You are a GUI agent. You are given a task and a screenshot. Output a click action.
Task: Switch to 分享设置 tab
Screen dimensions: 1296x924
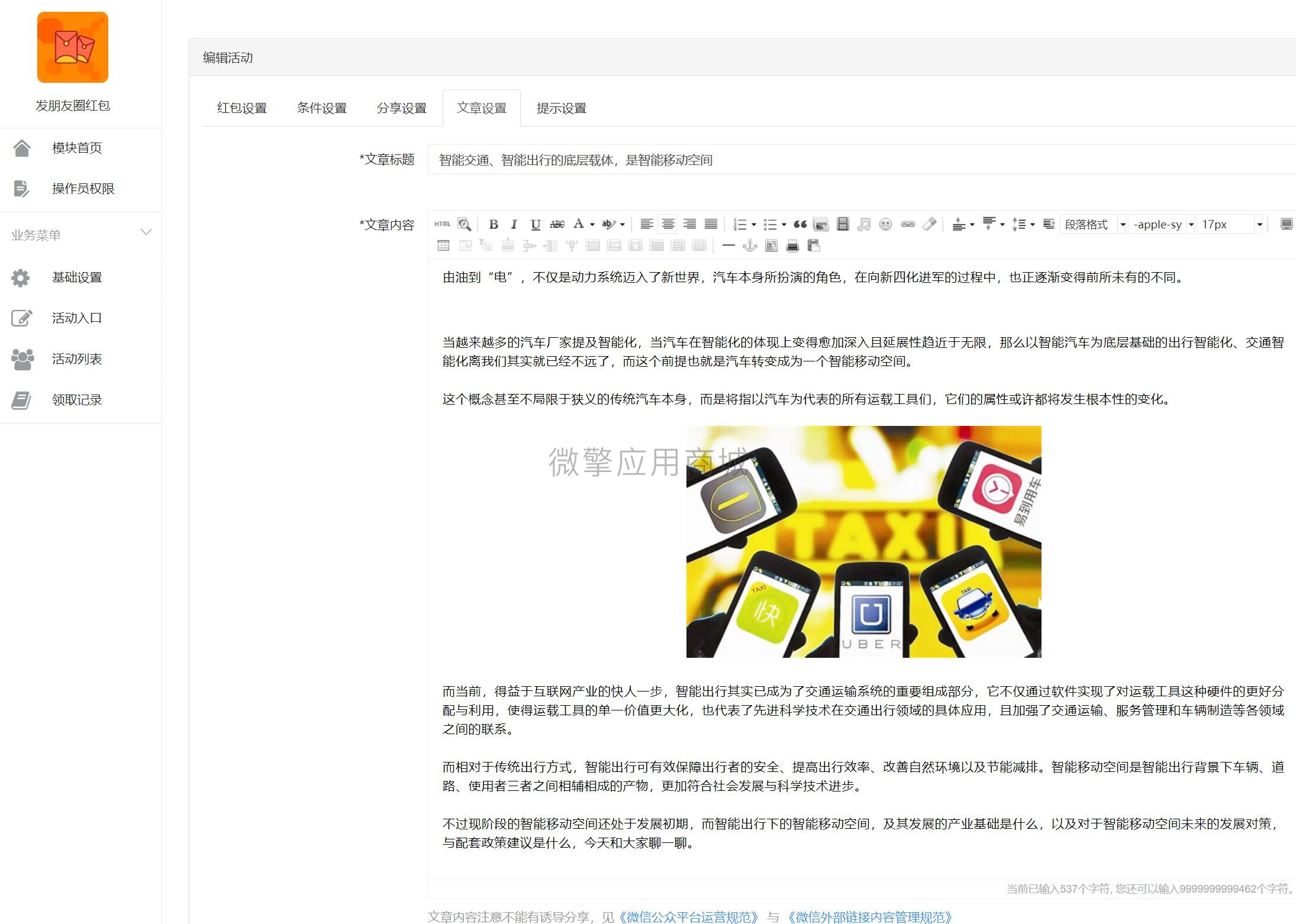click(401, 108)
